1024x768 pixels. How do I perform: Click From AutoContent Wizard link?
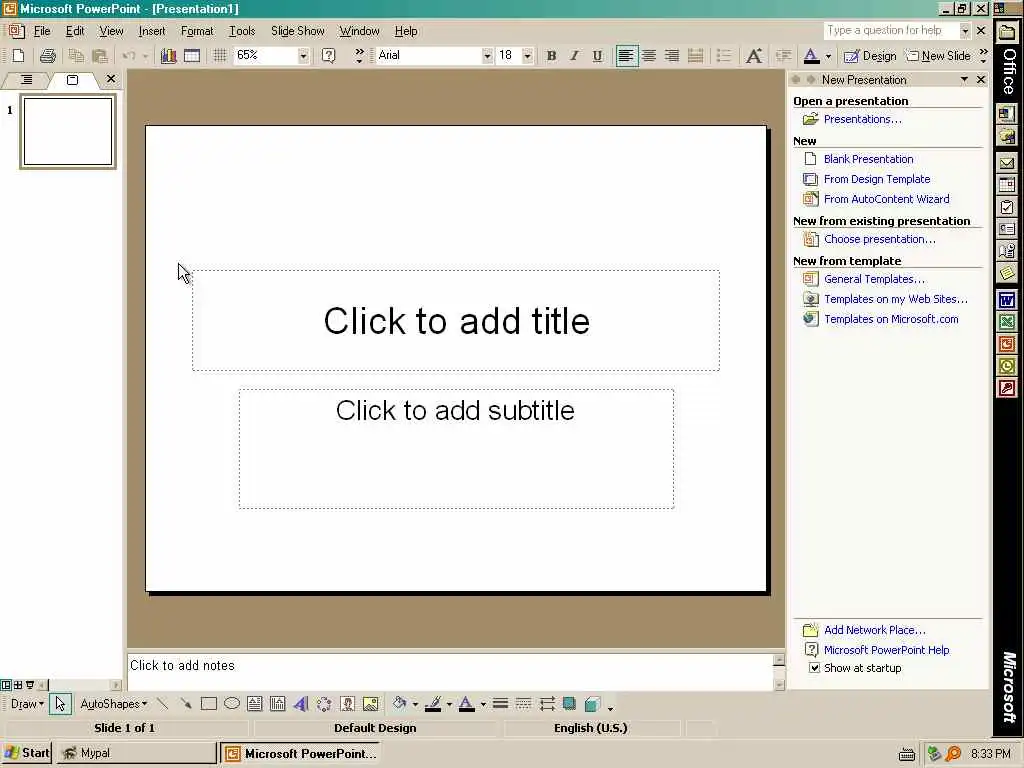(x=886, y=199)
